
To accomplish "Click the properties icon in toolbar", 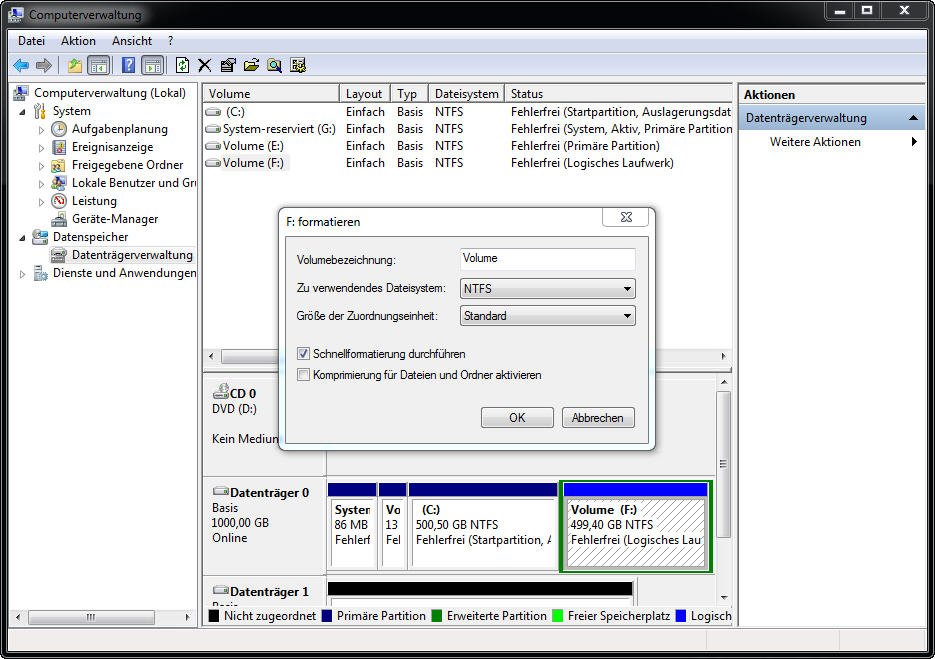I will (x=228, y=65).
